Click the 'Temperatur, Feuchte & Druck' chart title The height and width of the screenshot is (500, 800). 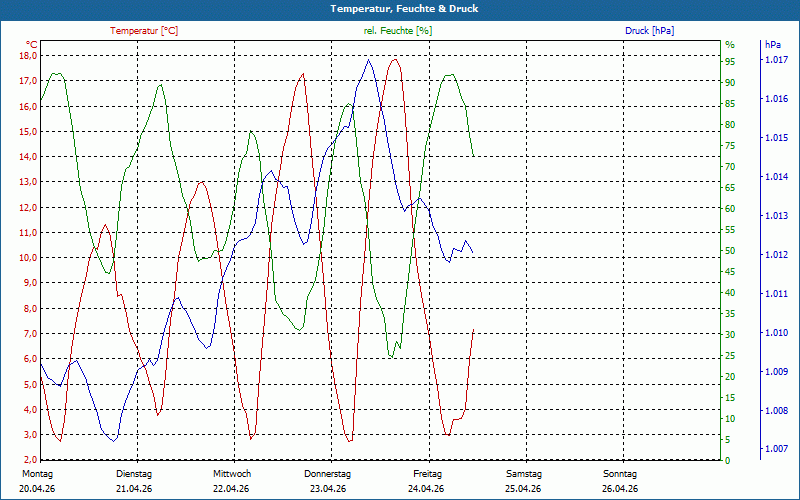(404, 9)
